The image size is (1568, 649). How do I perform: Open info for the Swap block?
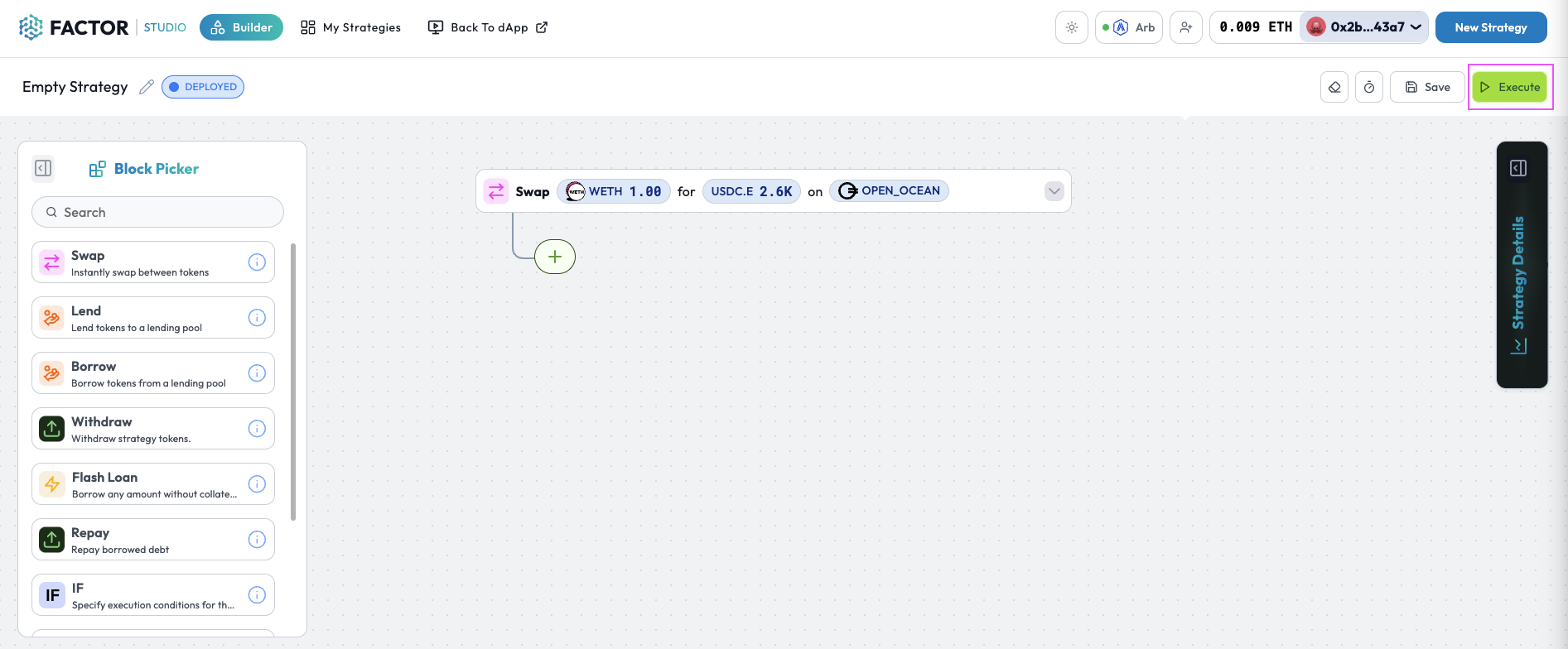257,262
